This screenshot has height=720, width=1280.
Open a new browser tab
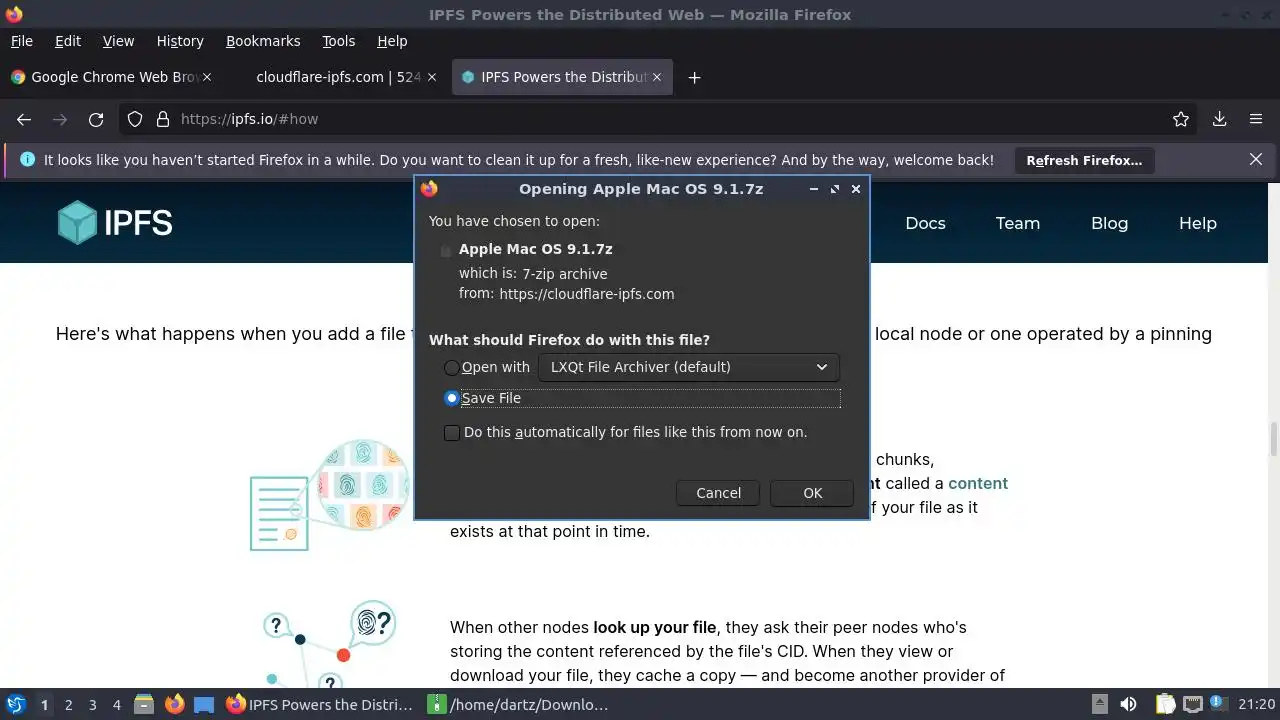694,77
